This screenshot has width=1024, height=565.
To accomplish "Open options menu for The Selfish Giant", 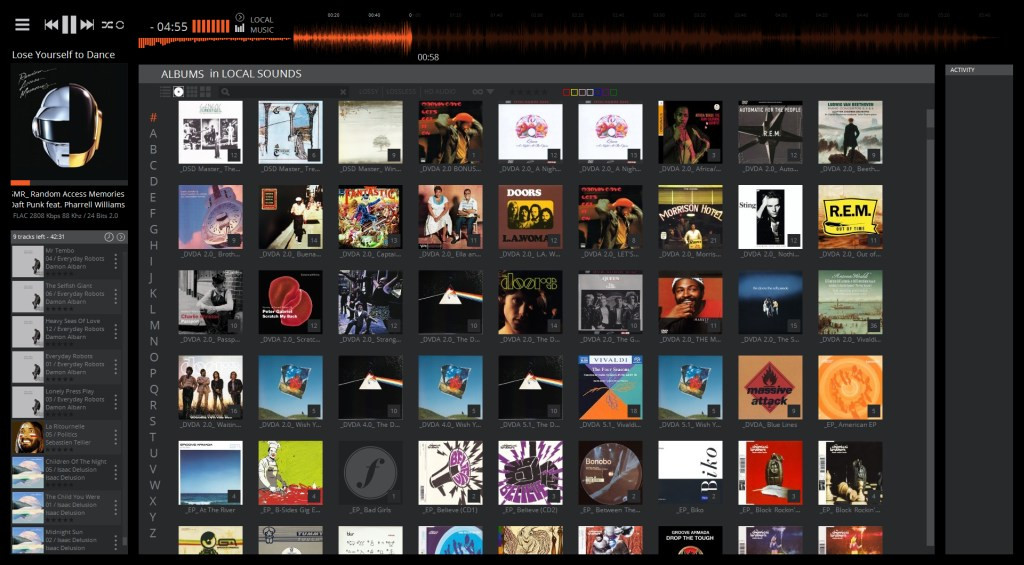I will [116, 296].
